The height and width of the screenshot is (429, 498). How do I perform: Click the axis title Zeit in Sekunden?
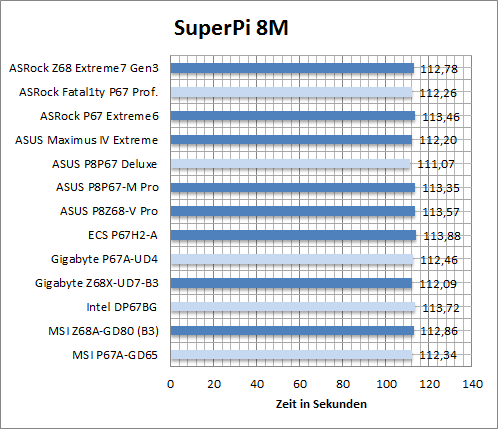tap(321, 404)
